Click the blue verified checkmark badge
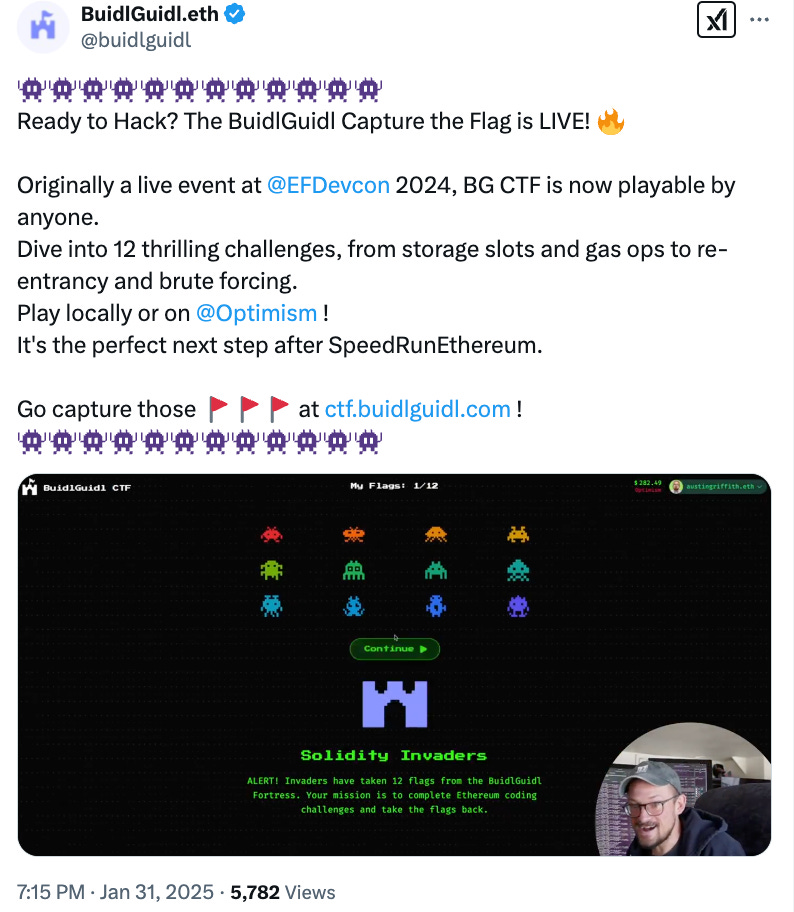This screenshot has width=794, height=912. pos(234,14)
